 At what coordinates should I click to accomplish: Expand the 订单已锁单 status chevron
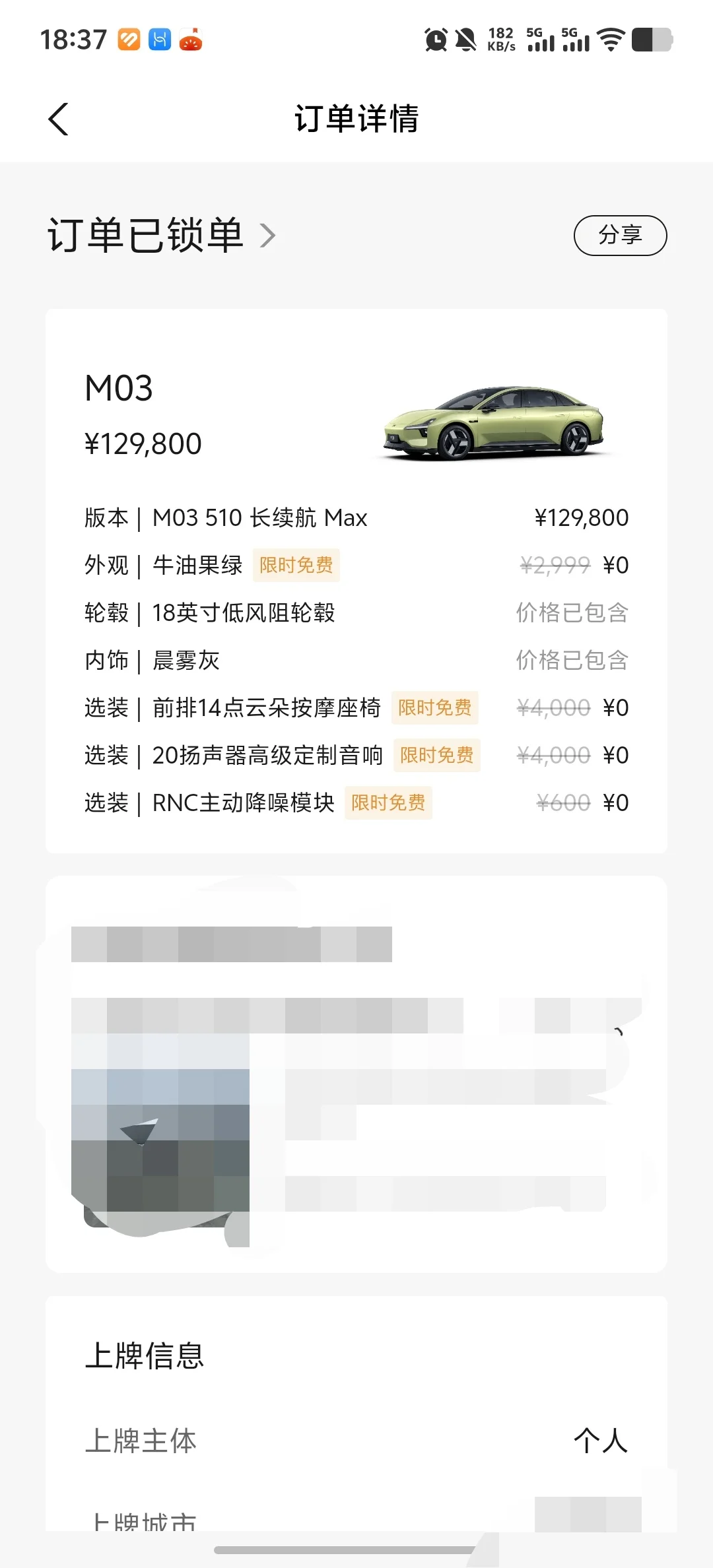[x=267, y=236]
